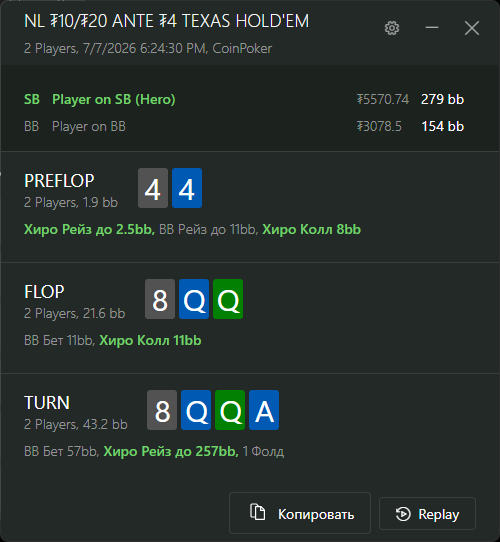Minimize the hand history window
500x542 pixels.
[x=432, y=28]
